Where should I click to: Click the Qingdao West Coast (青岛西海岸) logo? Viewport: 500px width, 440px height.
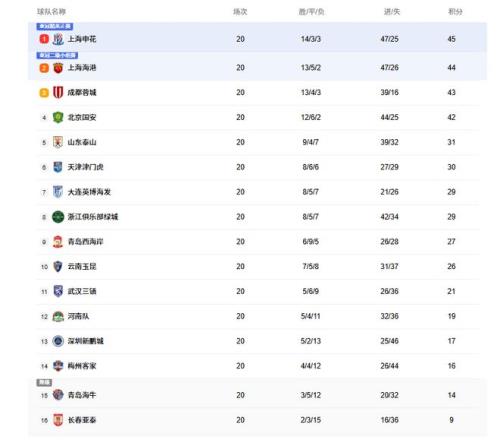(x=58, y=242)
